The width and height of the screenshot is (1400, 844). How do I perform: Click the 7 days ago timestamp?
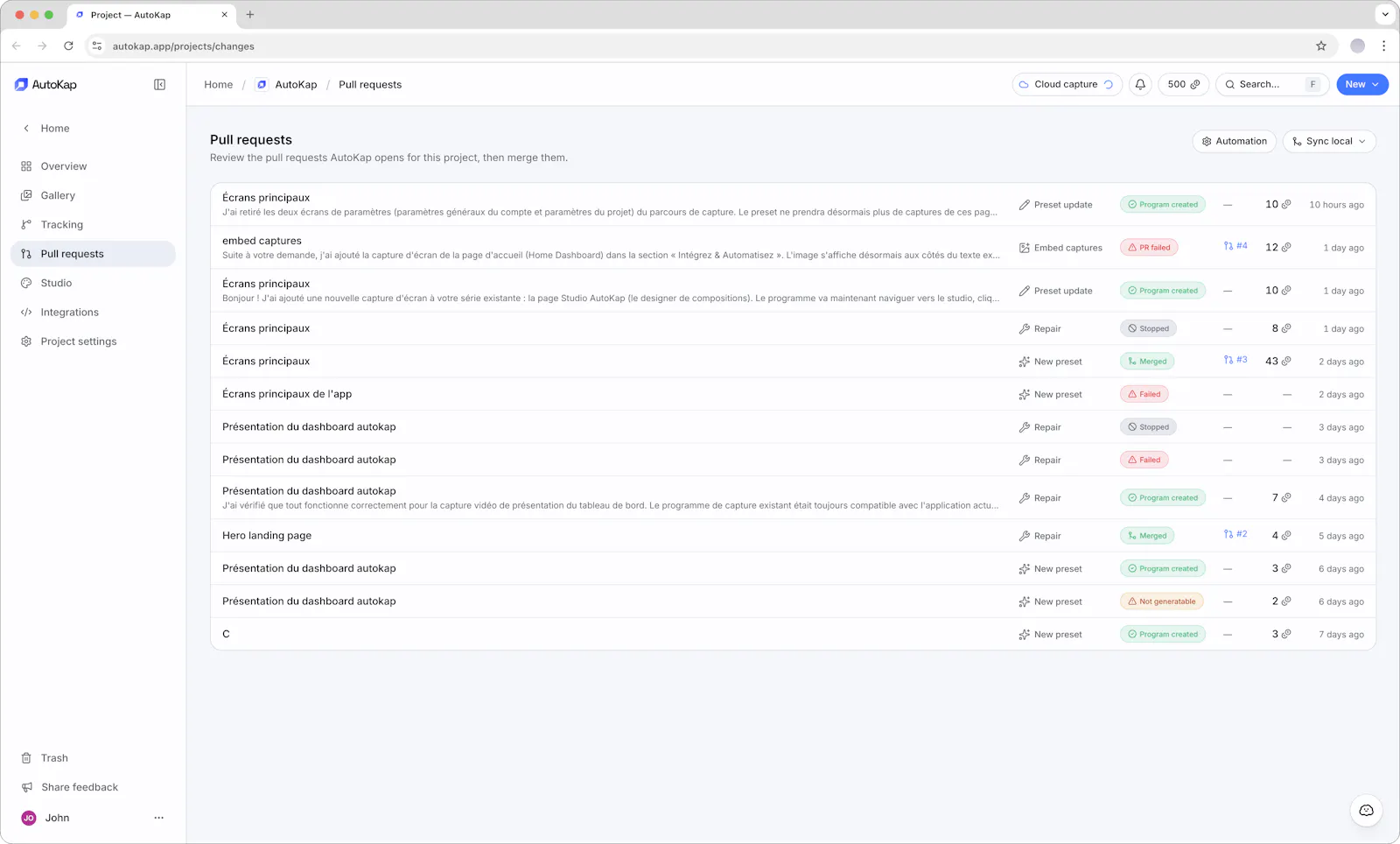1341,635
